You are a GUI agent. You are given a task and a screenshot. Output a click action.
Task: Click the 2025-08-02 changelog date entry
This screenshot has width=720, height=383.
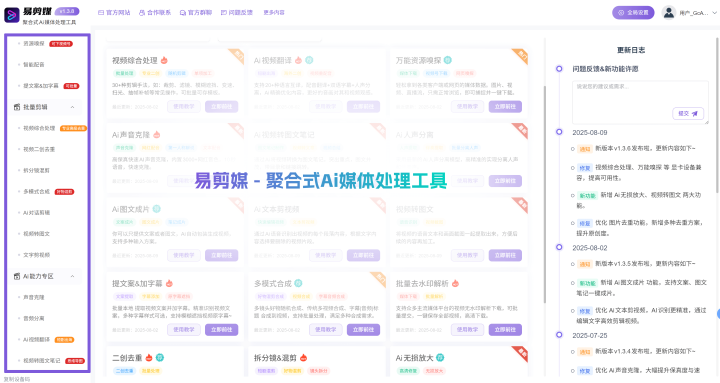590,248
